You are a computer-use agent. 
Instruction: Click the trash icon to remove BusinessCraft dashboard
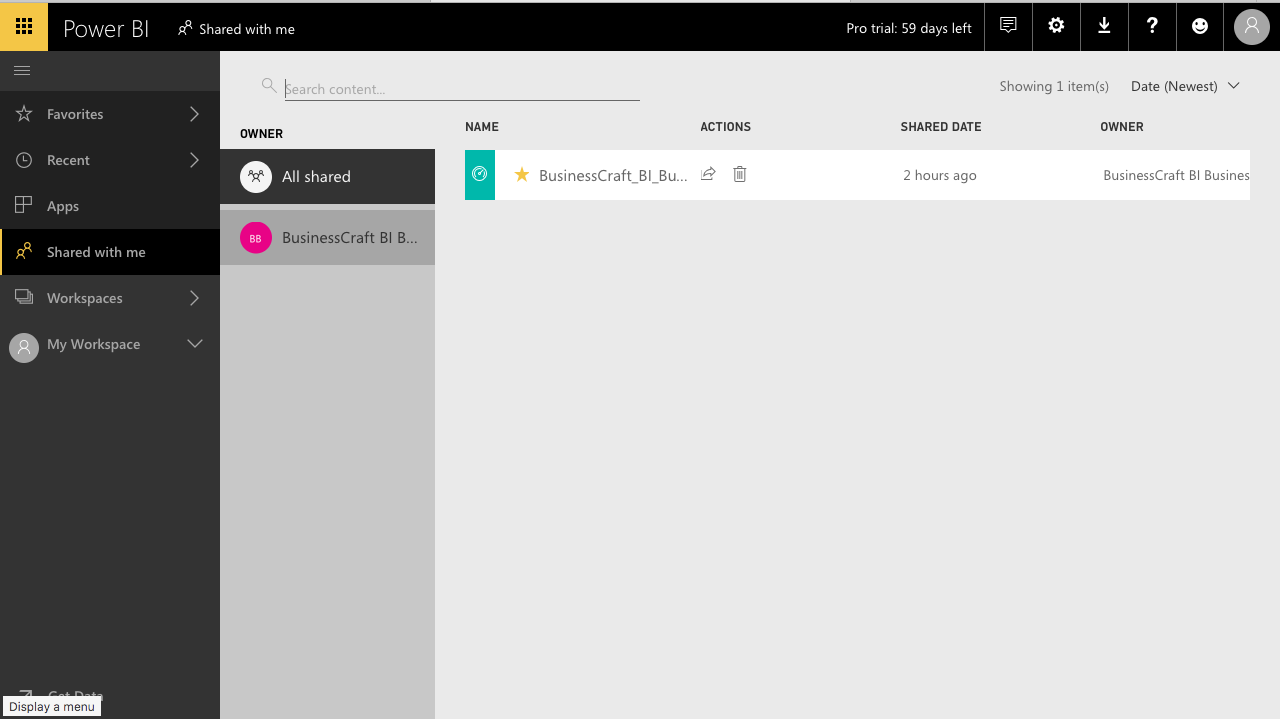[740, 174]
